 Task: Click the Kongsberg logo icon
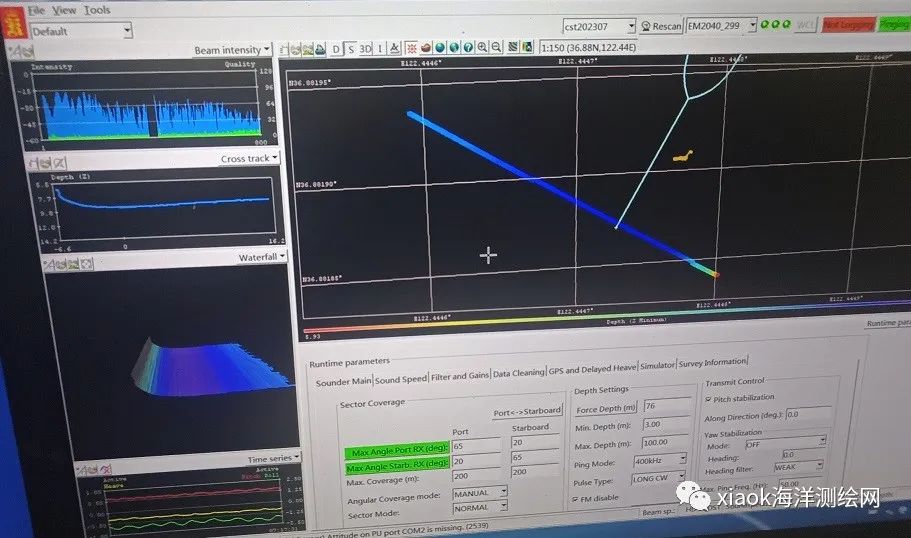click(15, 29)
